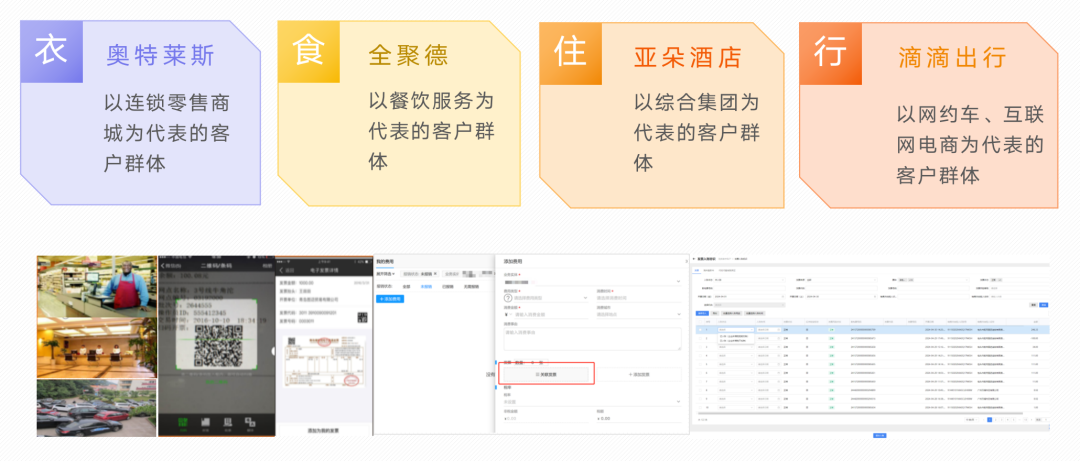
Task: Click the 消费金额 amount input
Action: (x=551, y=314)
